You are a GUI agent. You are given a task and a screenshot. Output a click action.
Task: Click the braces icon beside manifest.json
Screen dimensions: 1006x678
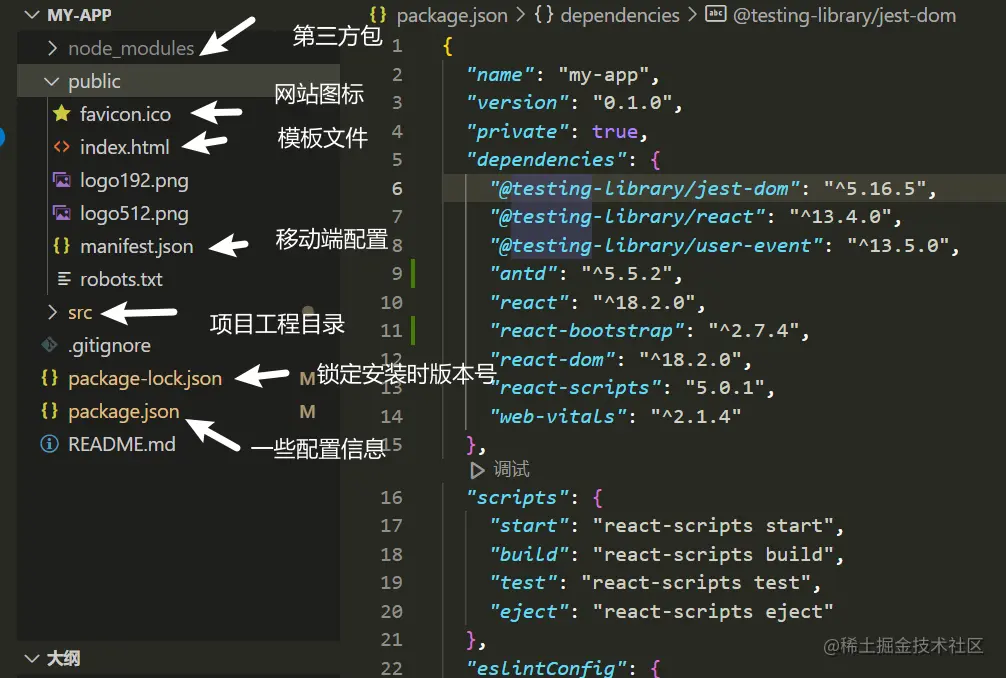tap(62, 246)
